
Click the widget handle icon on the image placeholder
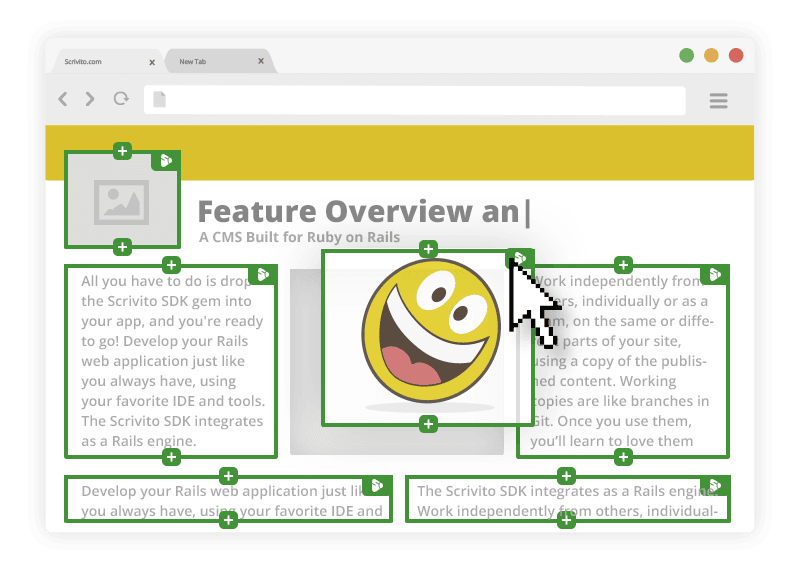pos(166,161)
